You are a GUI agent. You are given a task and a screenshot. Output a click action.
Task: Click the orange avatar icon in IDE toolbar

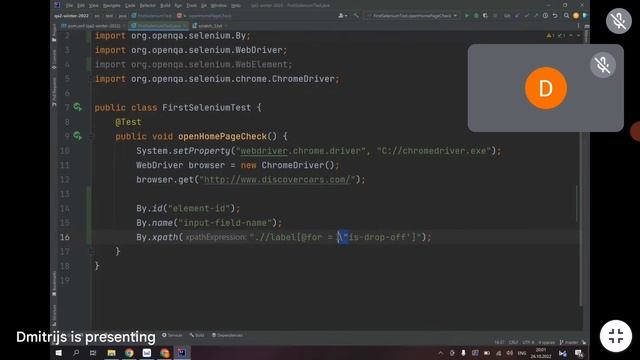[576, 16]
